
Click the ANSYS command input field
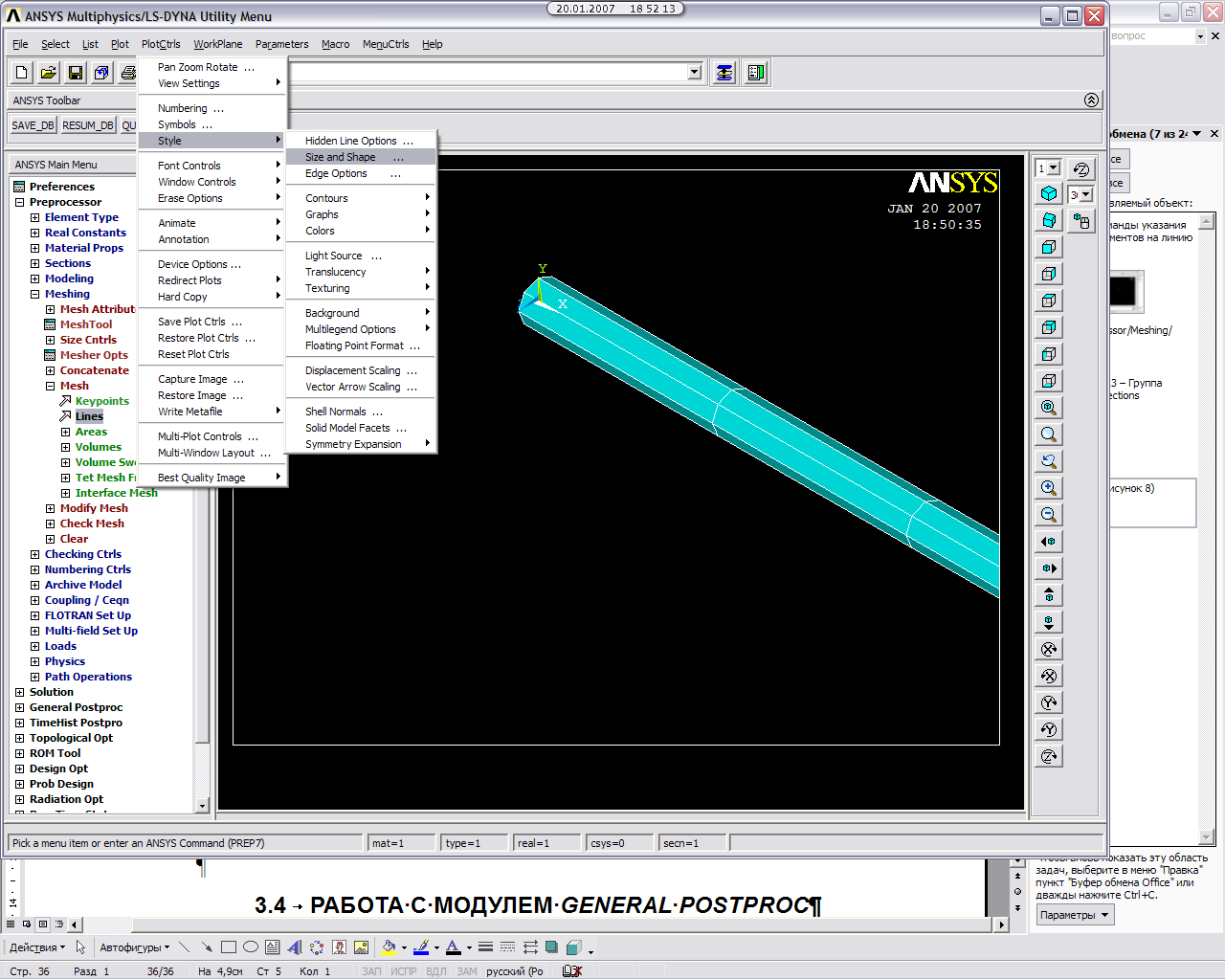488,73
